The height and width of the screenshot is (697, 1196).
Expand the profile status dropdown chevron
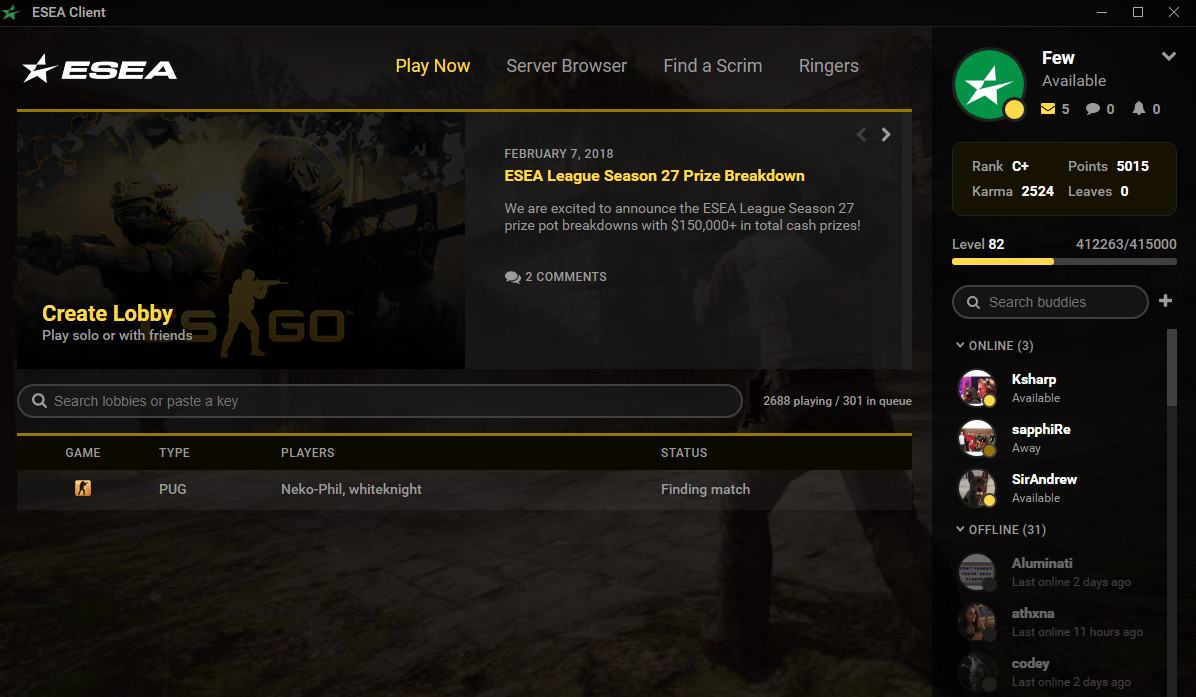(1168, 56)
